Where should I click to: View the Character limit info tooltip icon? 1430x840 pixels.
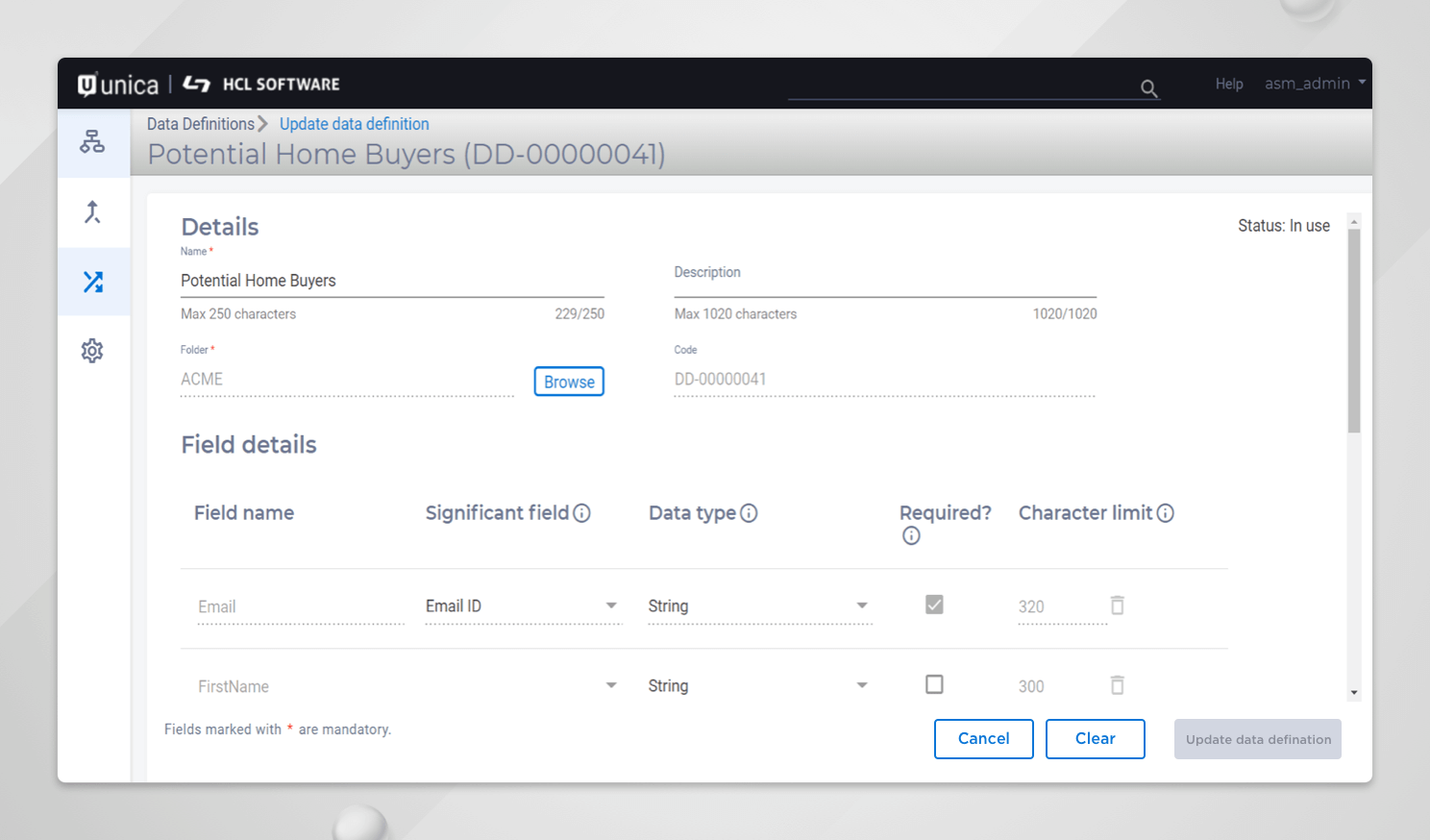tap(1166, 513)
